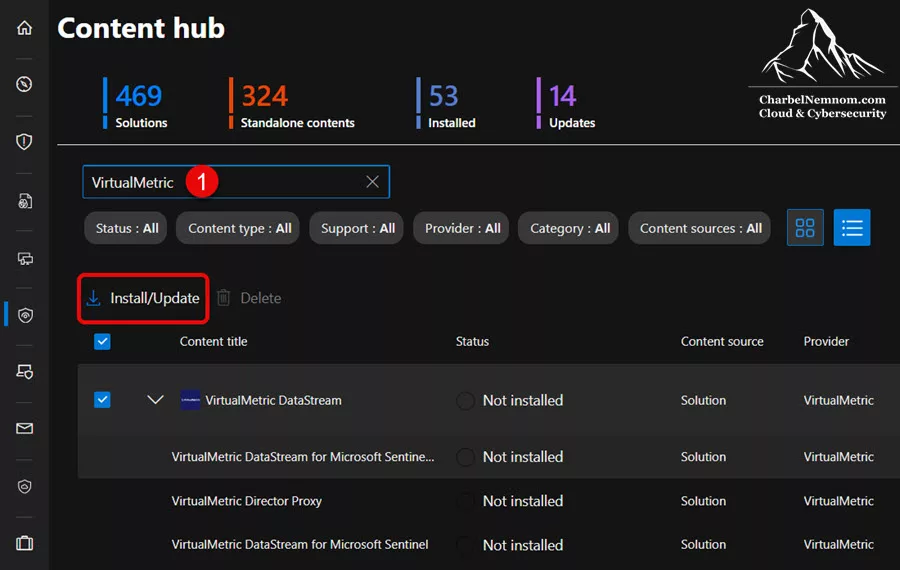Clear the VirtualMetric search text
Image resolution: width=900 pixels, height=570 pixels.
coord(373,182)
